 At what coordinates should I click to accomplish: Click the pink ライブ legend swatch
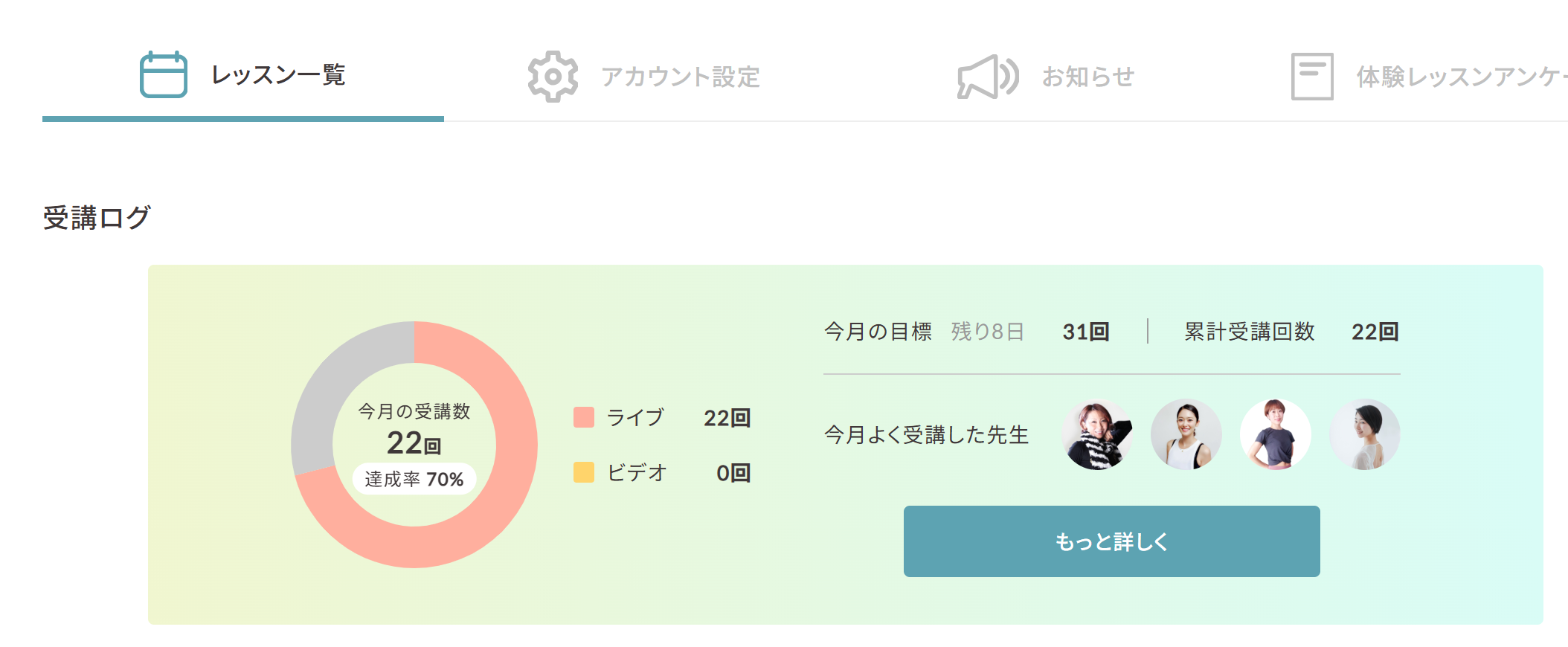(x=584, y=417)
